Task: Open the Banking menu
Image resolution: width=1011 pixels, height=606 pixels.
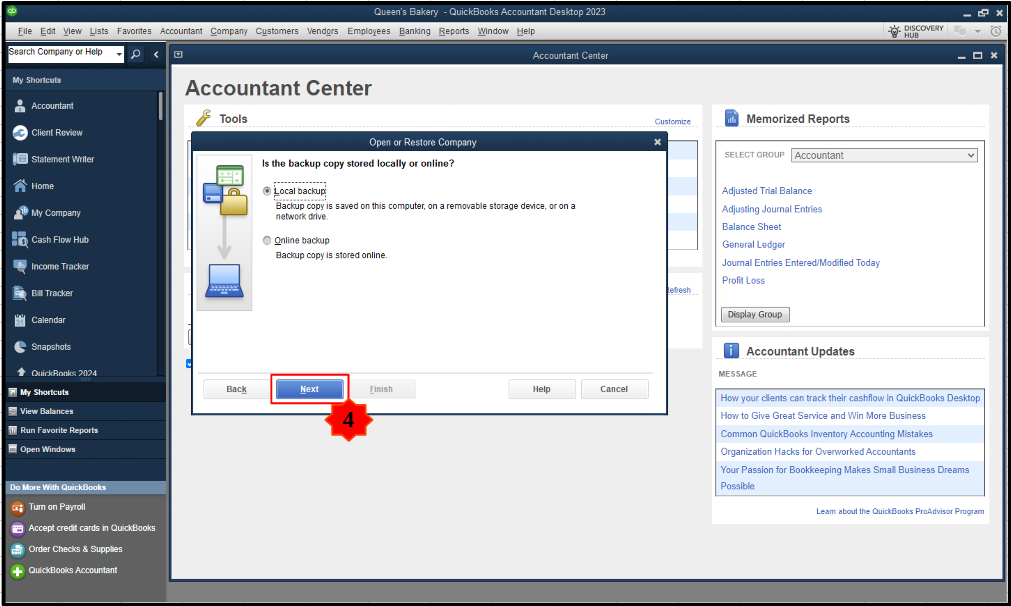Action: click(414, 31)
